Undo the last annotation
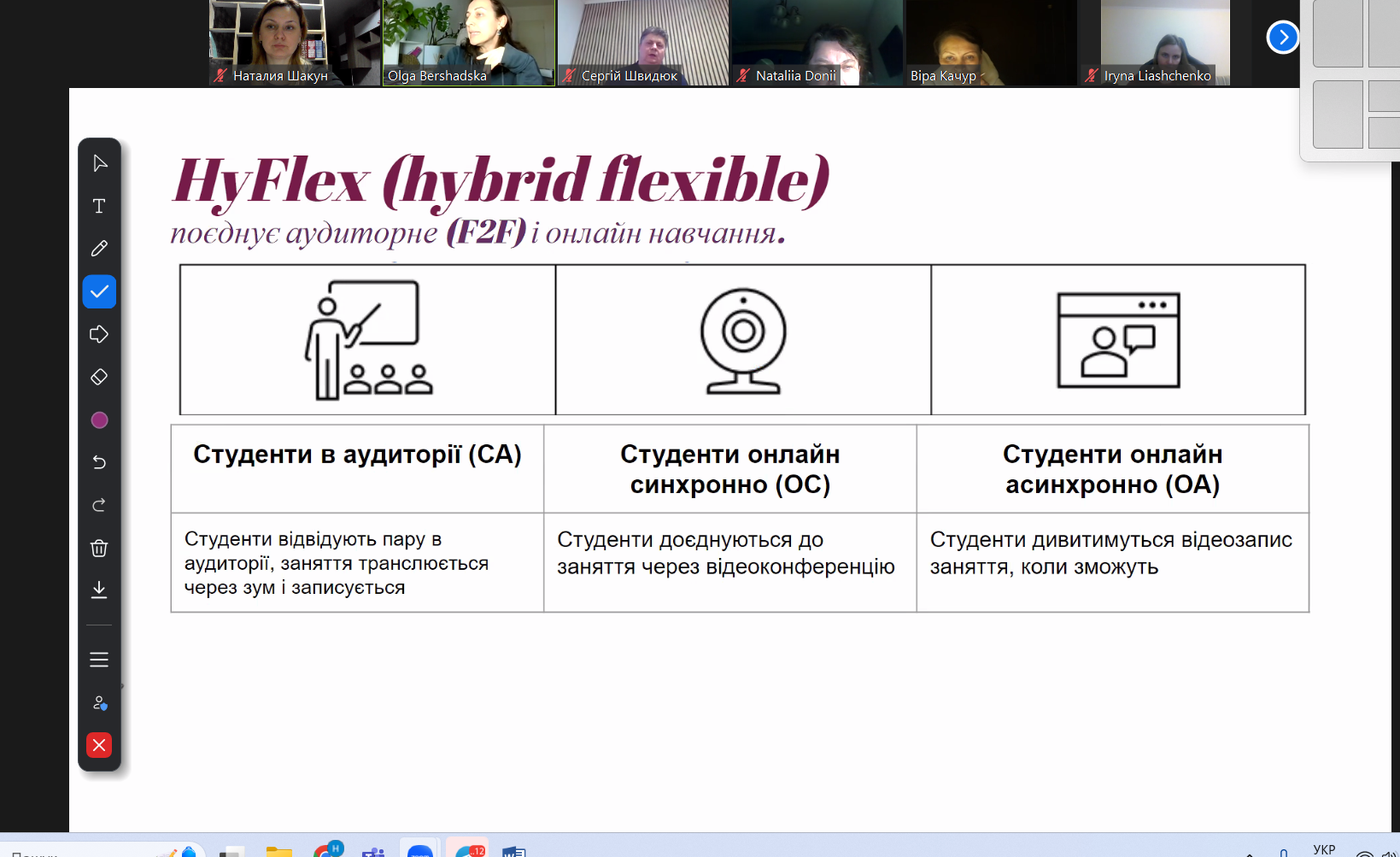 coord(99,462)
